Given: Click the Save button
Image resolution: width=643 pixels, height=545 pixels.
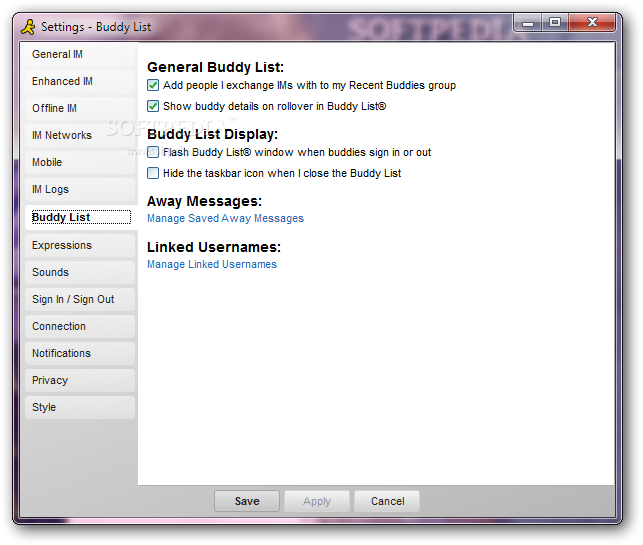Looking at the screenshot, I should coord(247,501).
